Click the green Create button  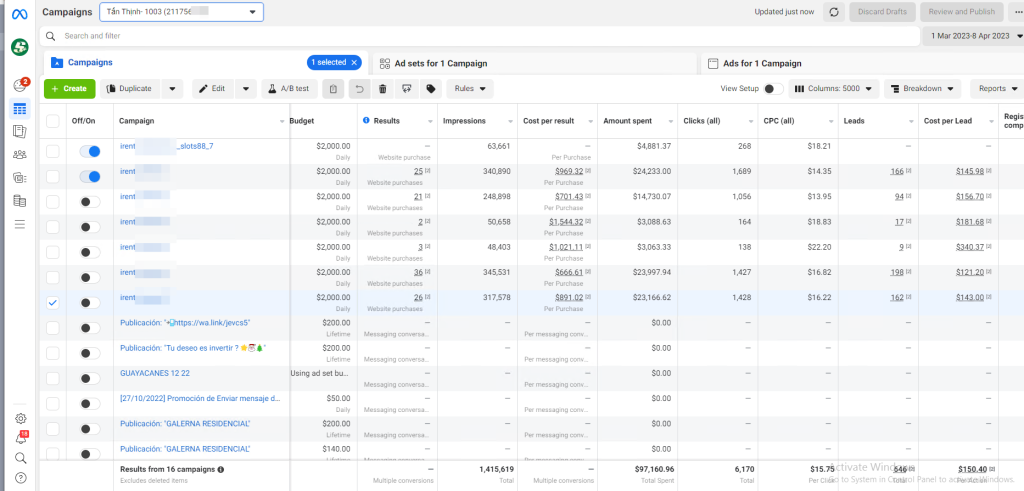(x=70, y=89)
